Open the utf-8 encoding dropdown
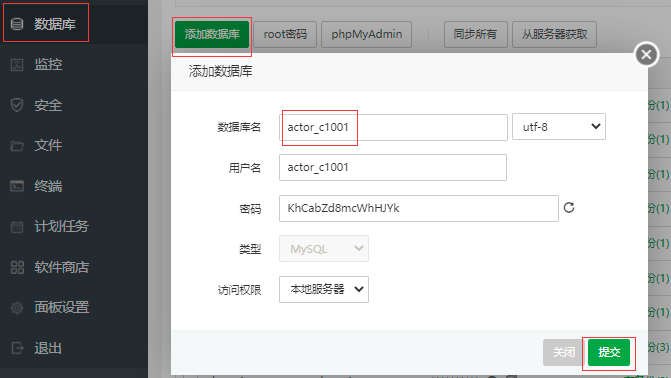The image size is (671, 378). (x=559, y=127)
